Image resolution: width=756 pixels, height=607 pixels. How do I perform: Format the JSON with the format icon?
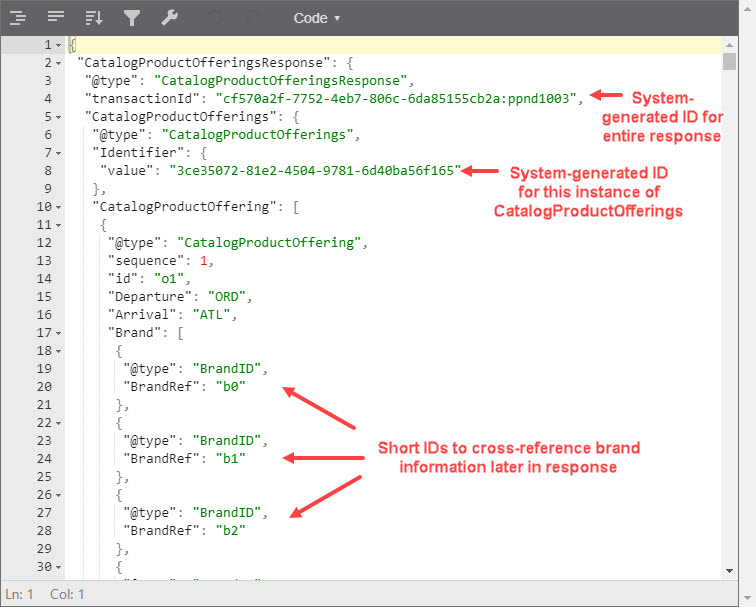pos(18,18)
